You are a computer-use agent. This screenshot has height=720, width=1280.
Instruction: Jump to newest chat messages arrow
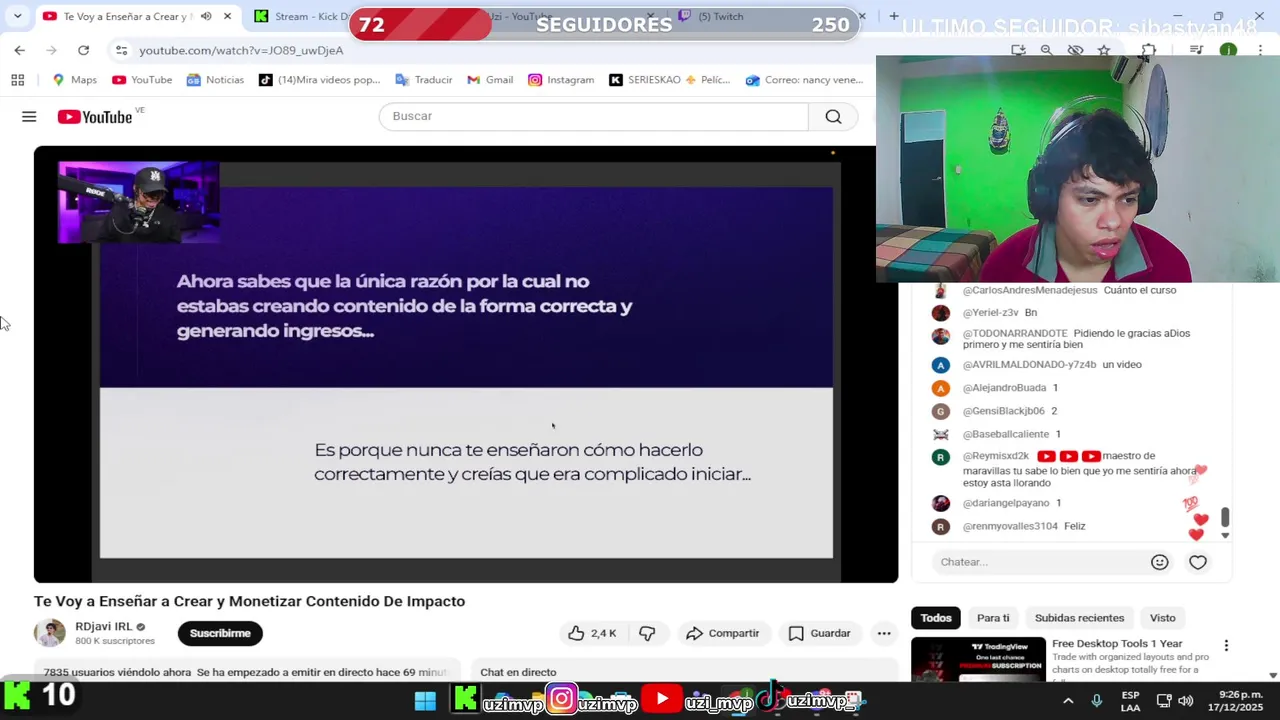click(1225, 536)
